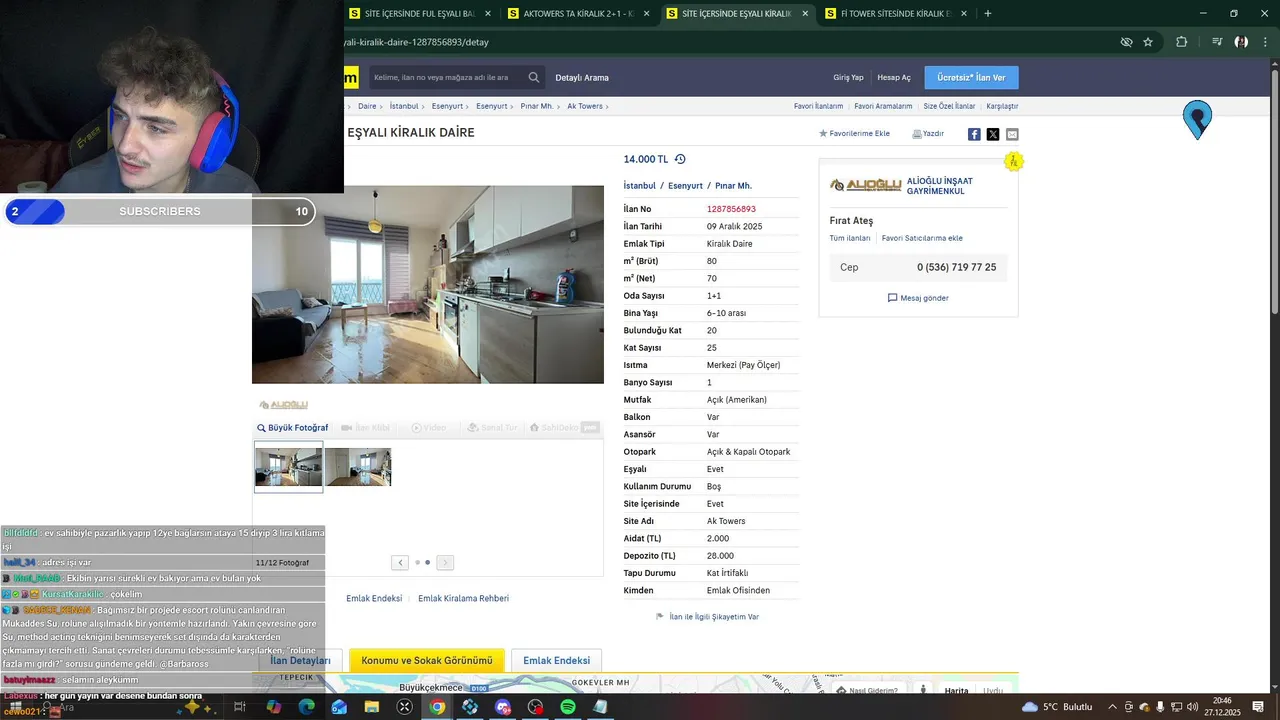Click Nasıl Giderim? map button

[869, 690]
